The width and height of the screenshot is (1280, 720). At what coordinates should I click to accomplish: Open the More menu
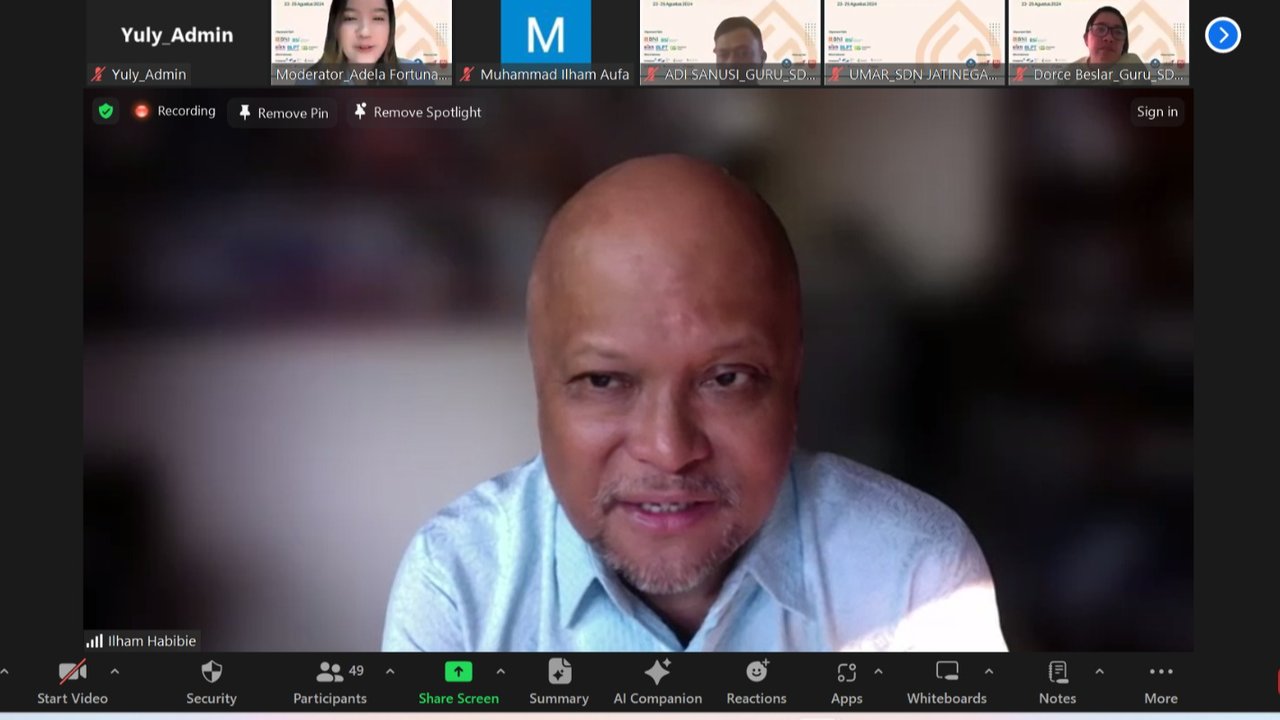coord(1160,682)
